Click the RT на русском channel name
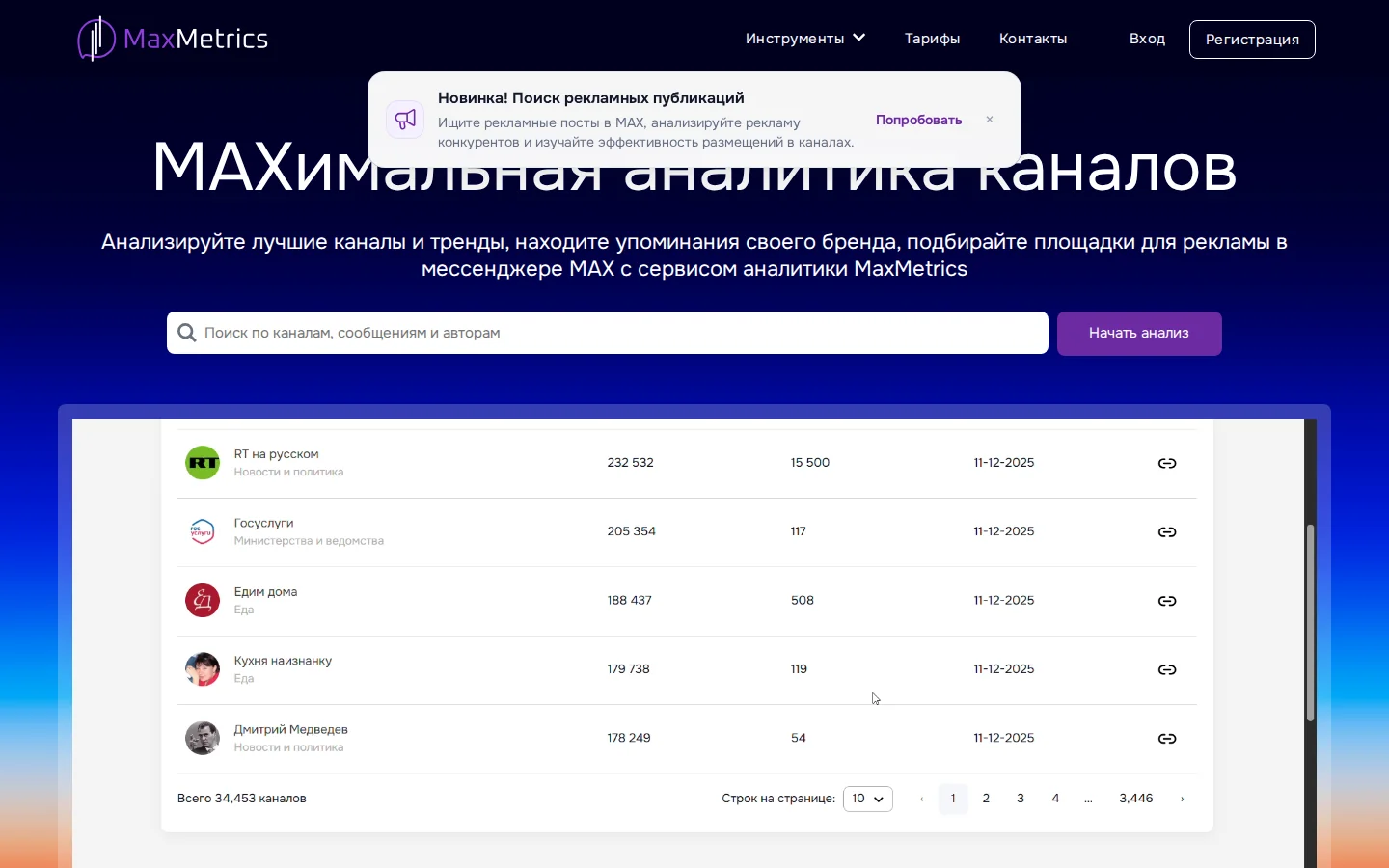The image size is (1389, 868). (277, 454)
